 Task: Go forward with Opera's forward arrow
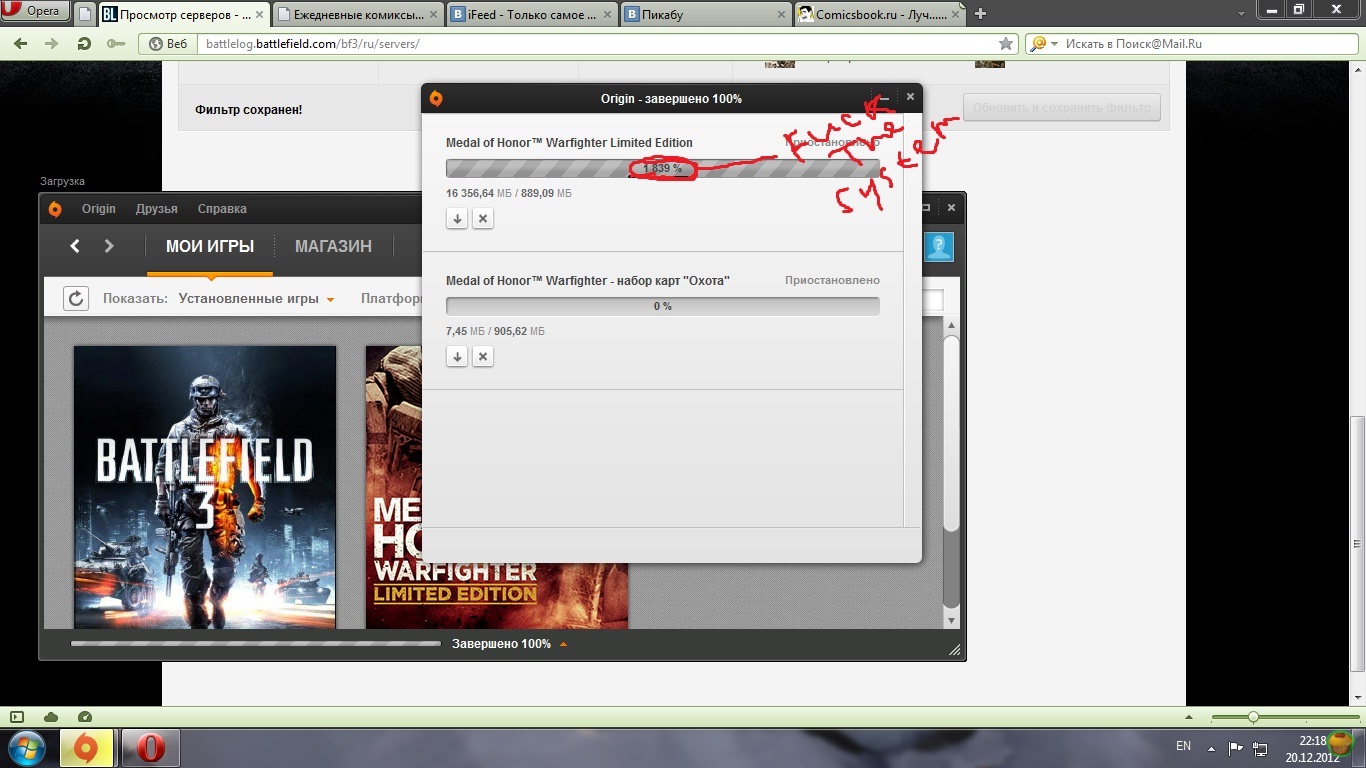tap(51, 44)
